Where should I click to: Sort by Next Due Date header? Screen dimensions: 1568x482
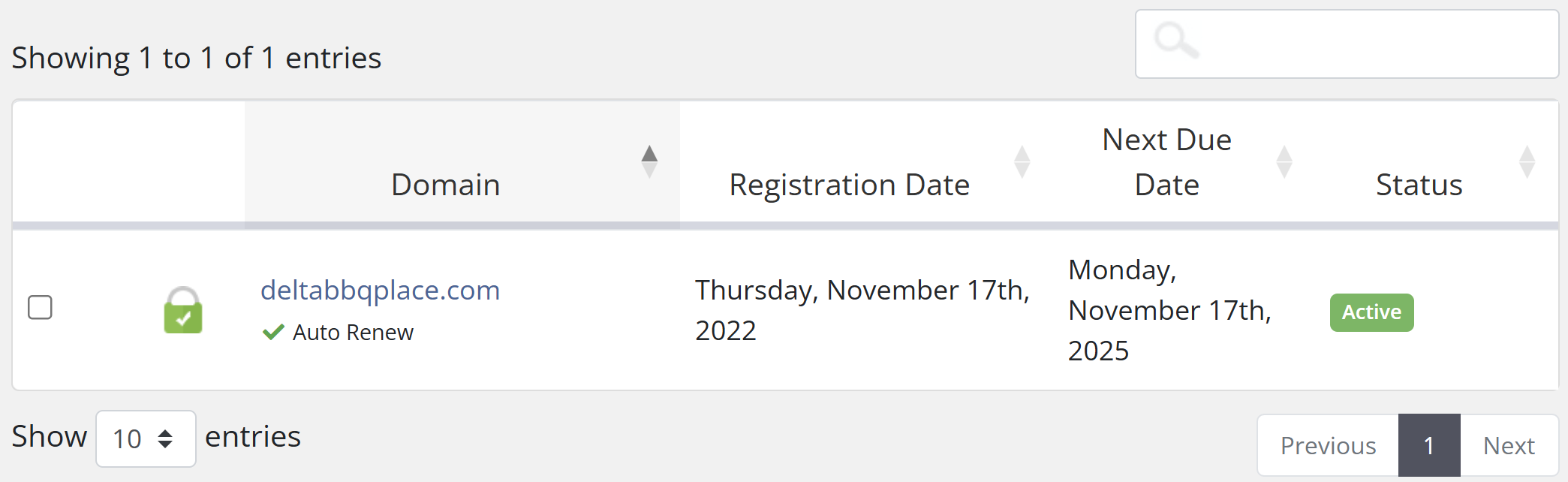click(1166, 162)
